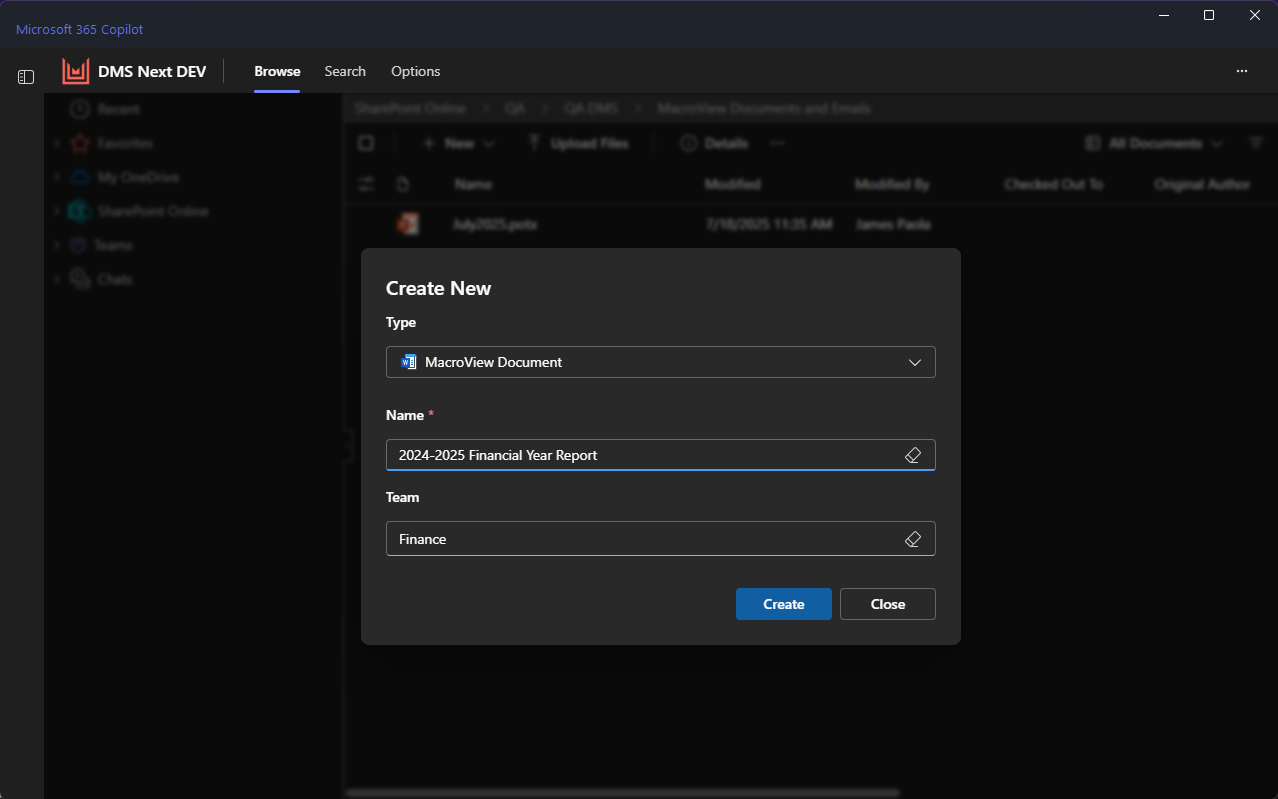Click the July2025.potx file name
Screen dimensions: 1278x799
pyautogui.click(x=495, y=225)
